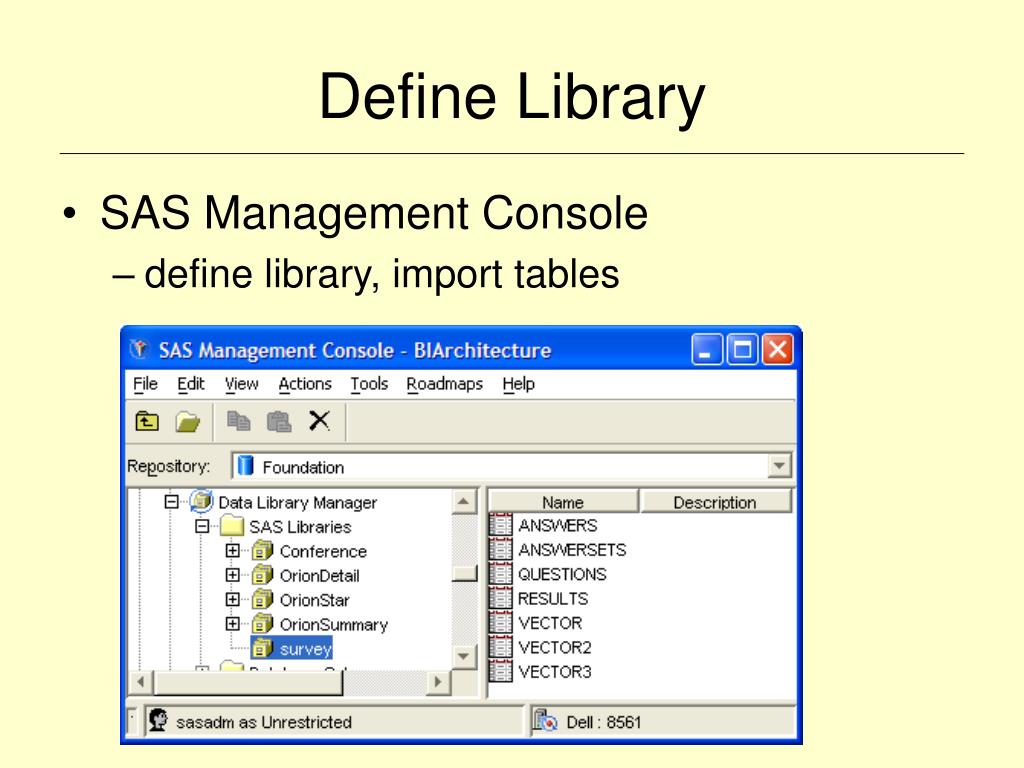1024x768 pixels.
Task: Click the Dell : 8561 status text
Action: [x=603, y=722]
